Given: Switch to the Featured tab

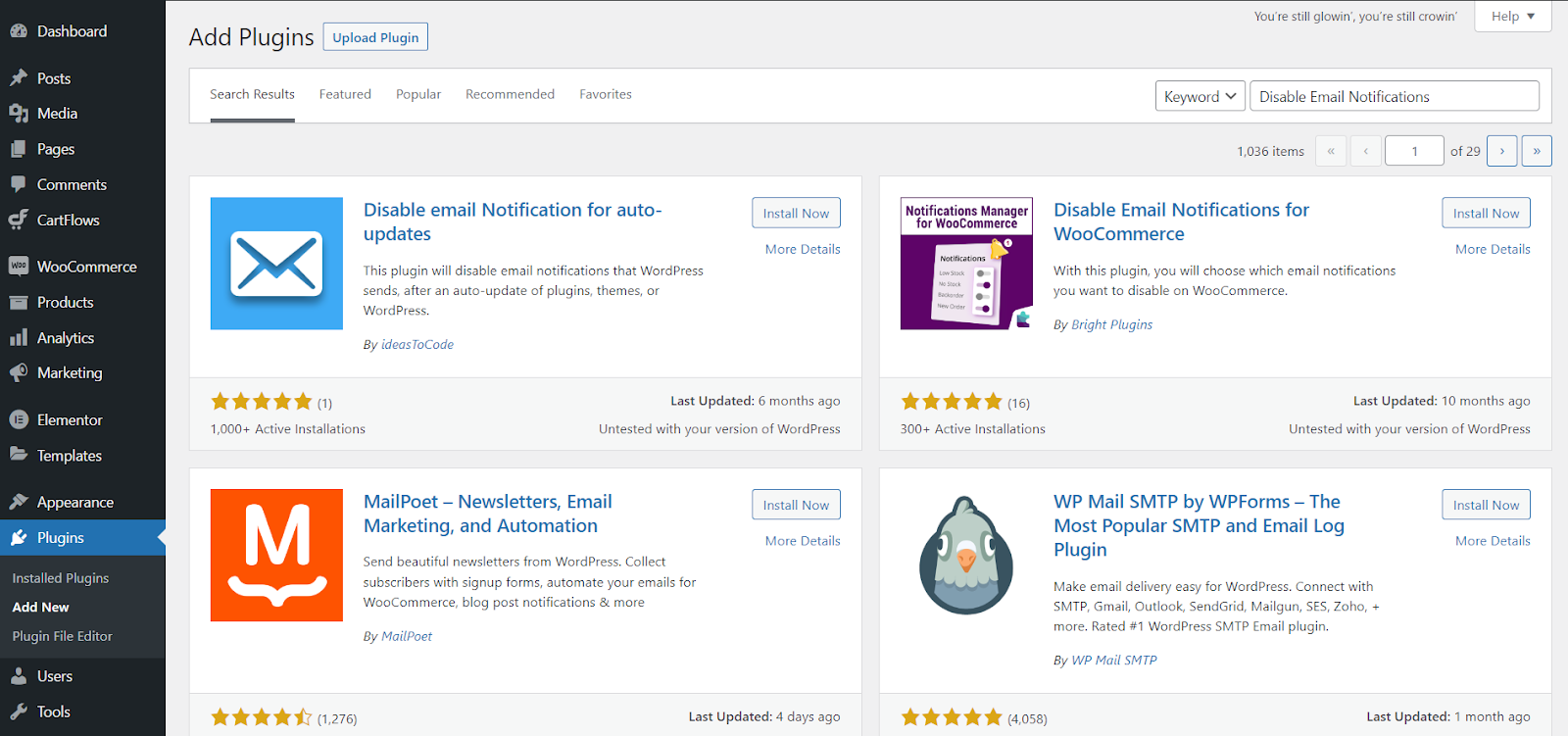Looking at the screenshot, I should pyautogui.click(x=345, y=94).
